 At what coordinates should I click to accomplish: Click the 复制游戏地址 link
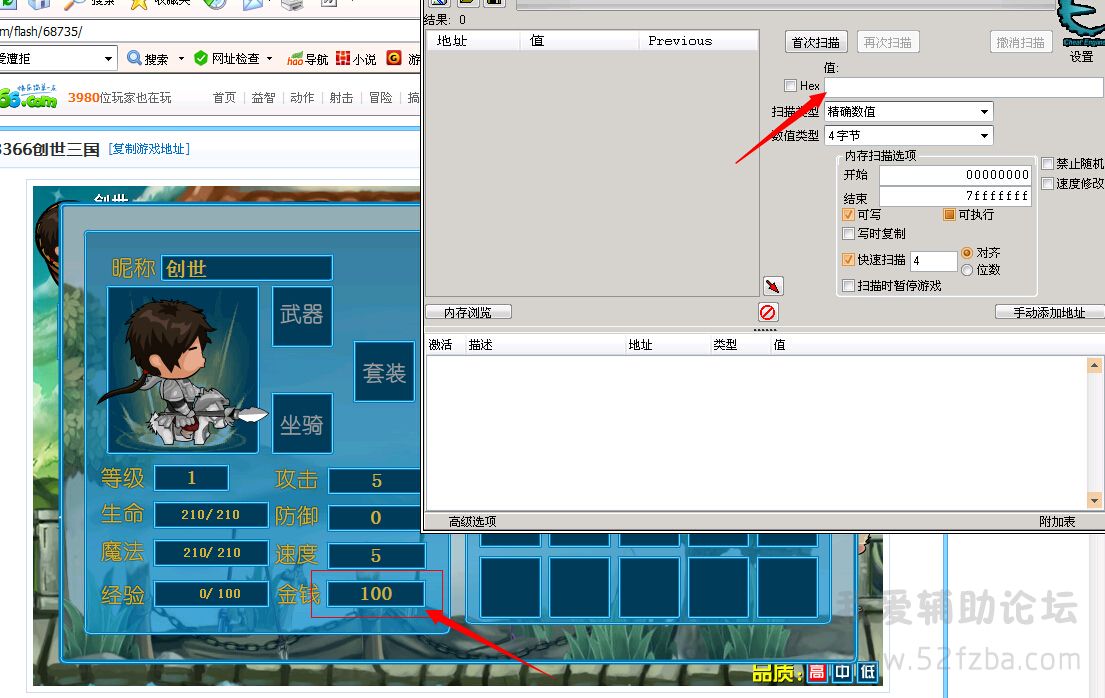149,149
